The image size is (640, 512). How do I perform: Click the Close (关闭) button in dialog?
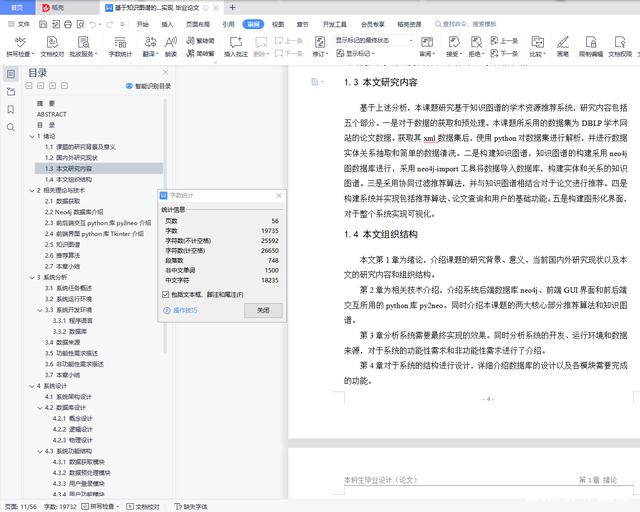[263, 310]
